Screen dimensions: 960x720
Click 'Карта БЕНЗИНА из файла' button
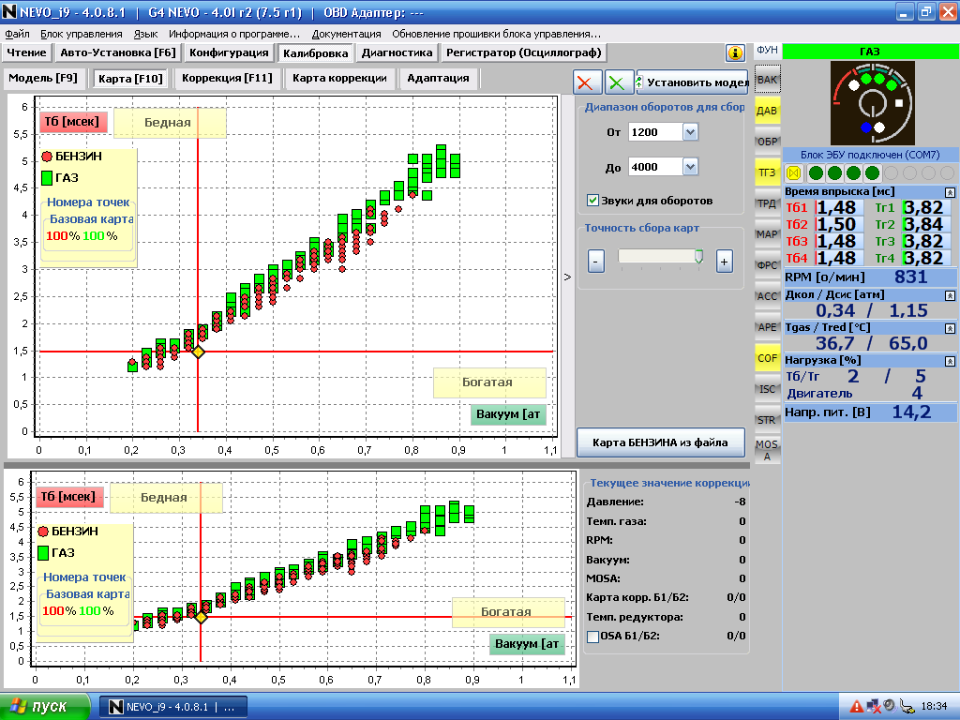[x=662, y=442]
